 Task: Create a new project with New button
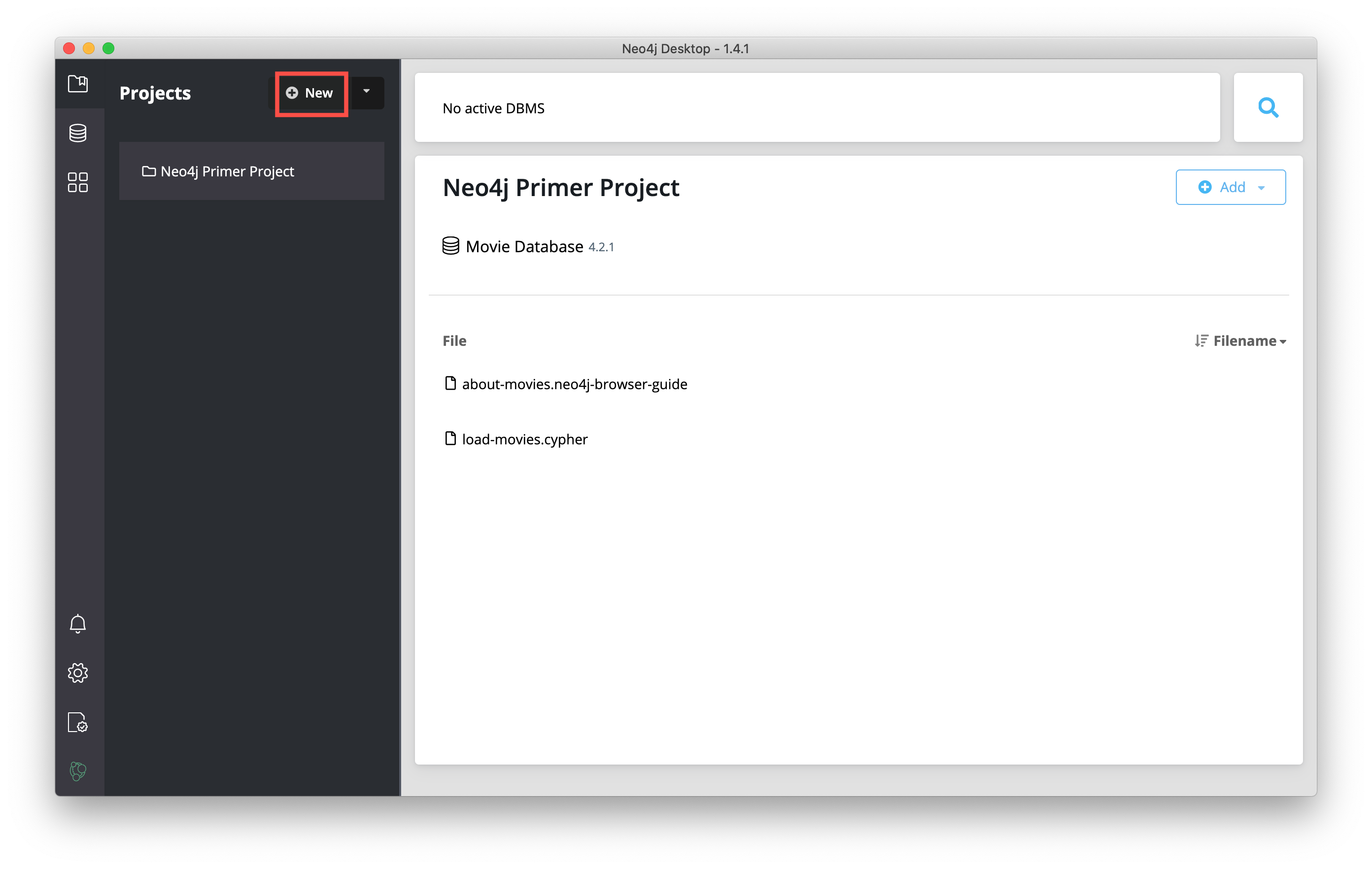click(x=310, y=93)
